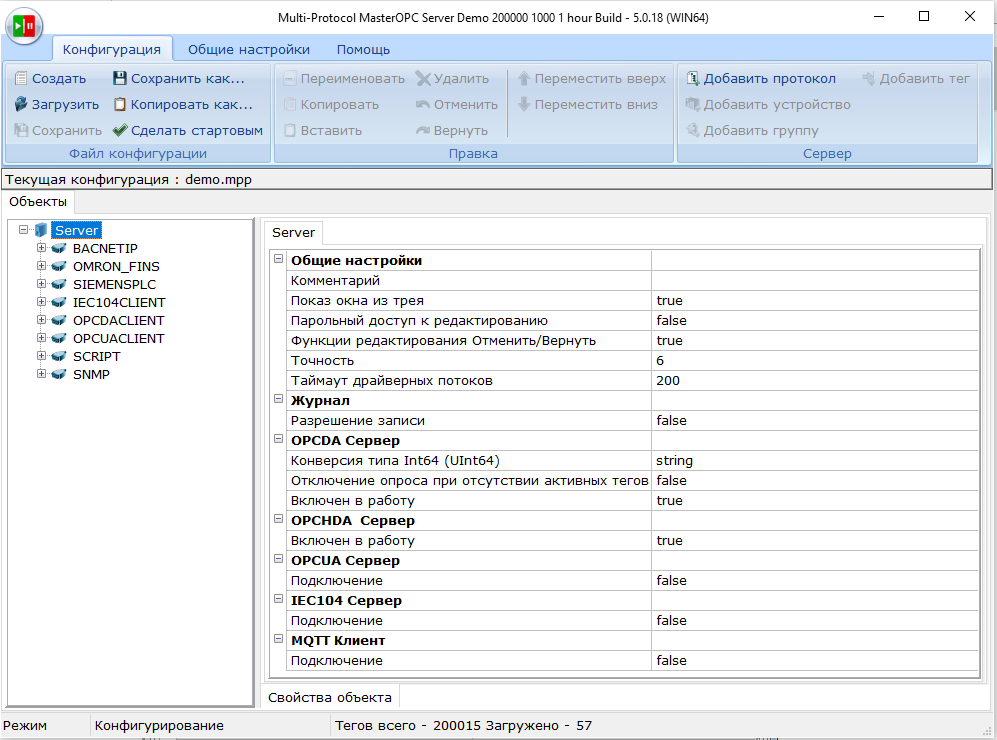997x740 pixels.
Task: Click the Server root node icon
Action: tap(41, 230)
